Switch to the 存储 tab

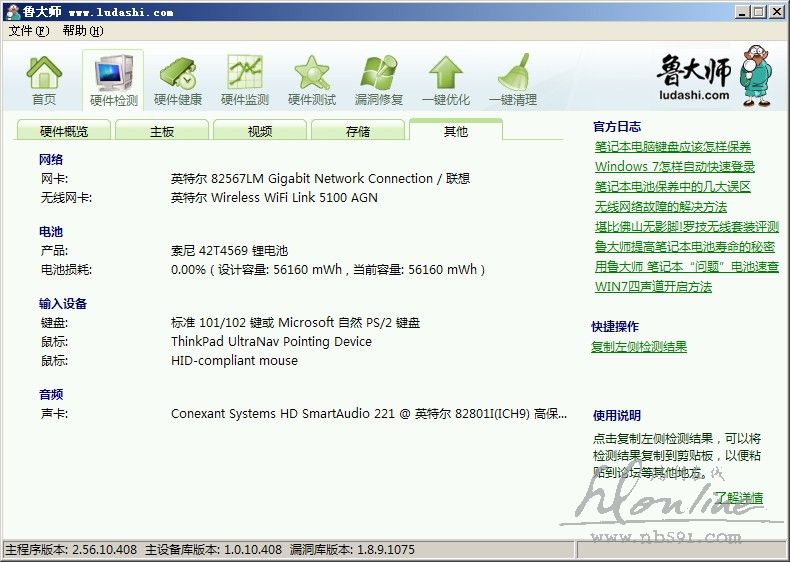(x=358, y=131)
